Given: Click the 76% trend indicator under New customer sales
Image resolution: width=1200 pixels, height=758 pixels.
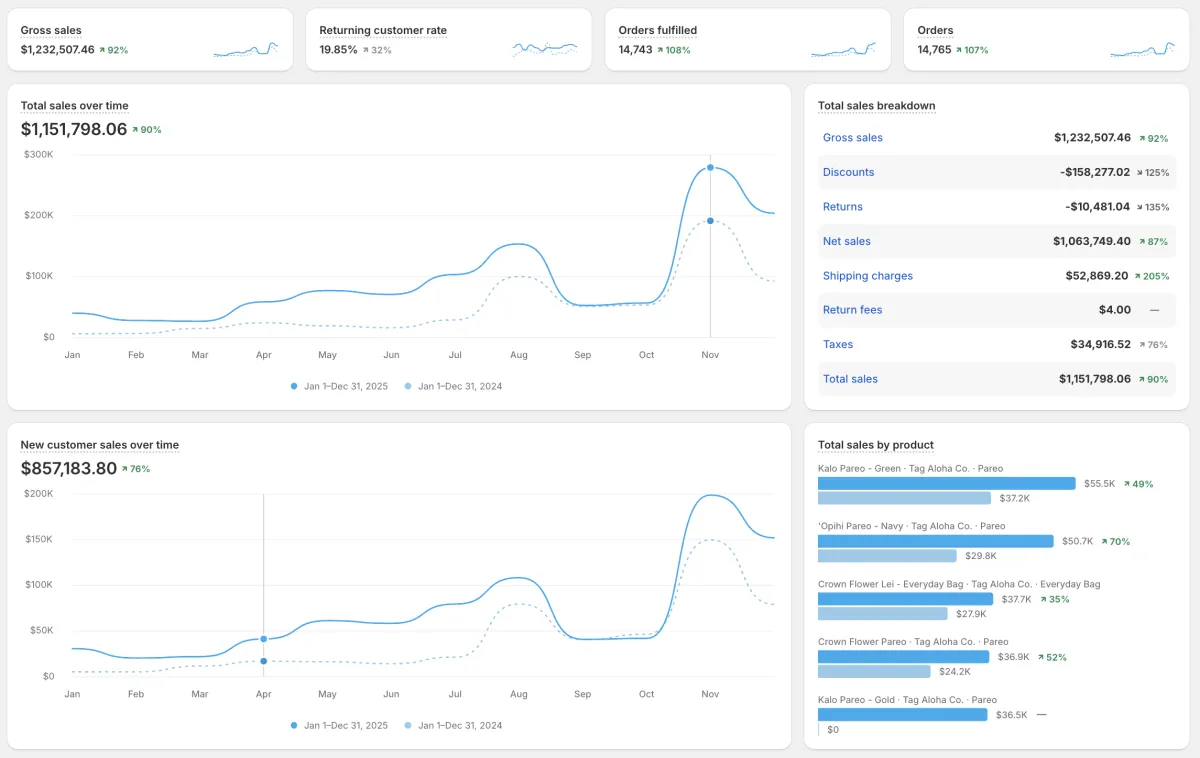Looking at the screenshot, I should point(136,469).
